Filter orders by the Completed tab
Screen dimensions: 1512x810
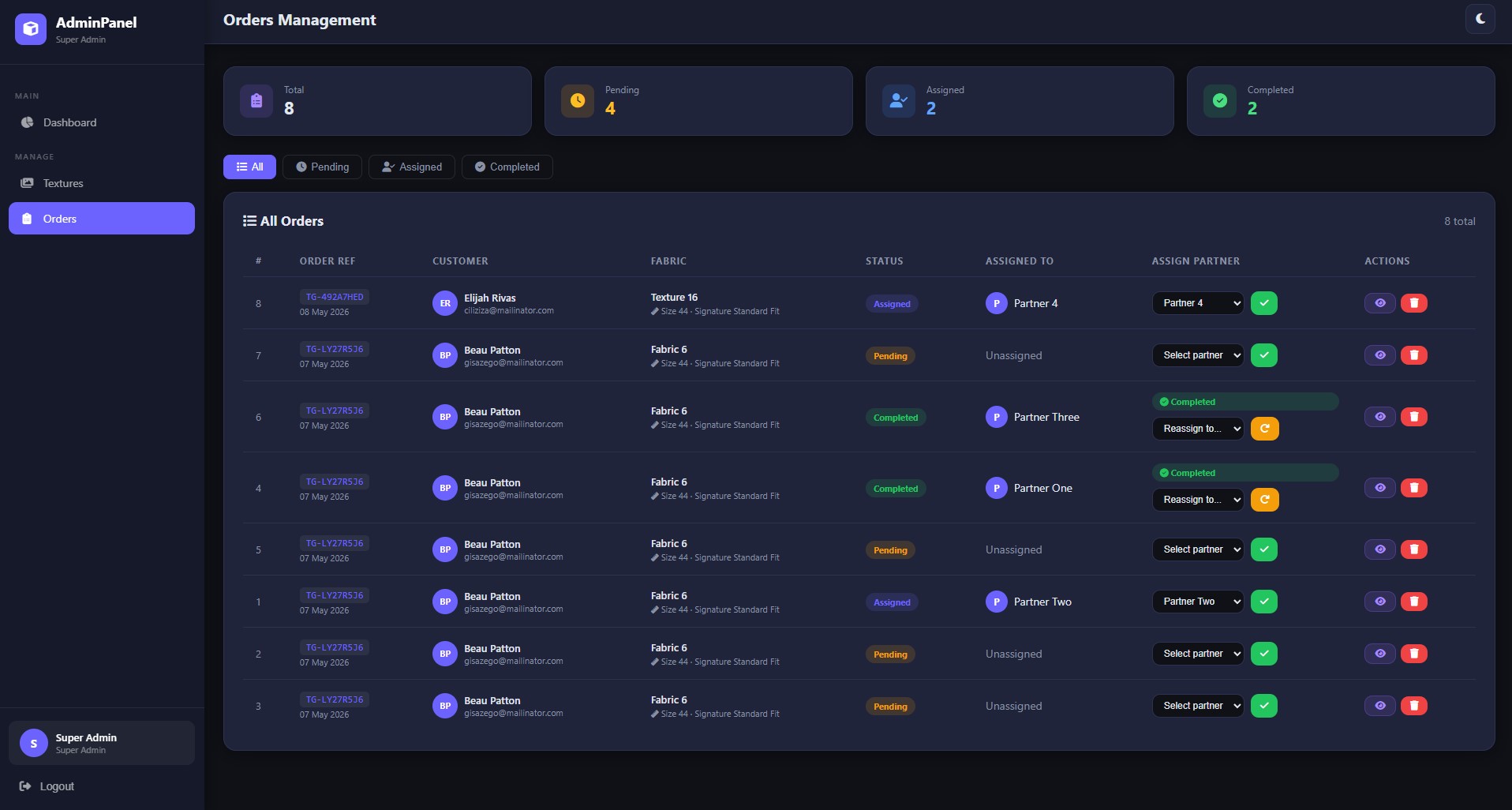click(507, 167)
